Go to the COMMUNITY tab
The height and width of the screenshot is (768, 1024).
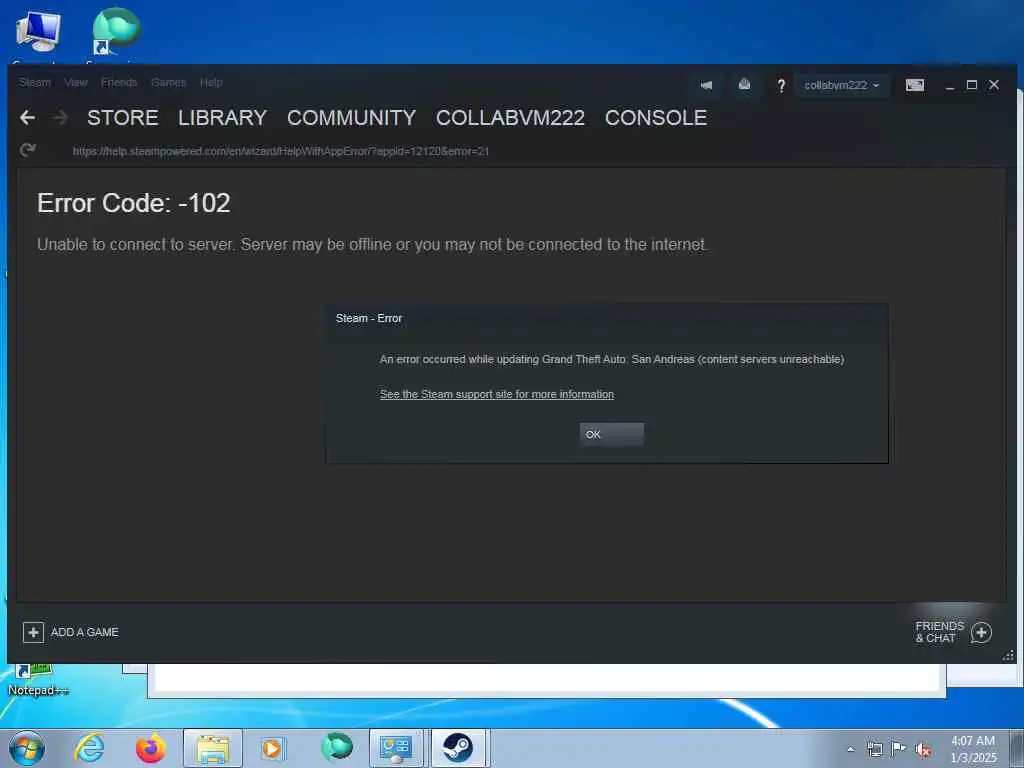click(x=351, y=118)
